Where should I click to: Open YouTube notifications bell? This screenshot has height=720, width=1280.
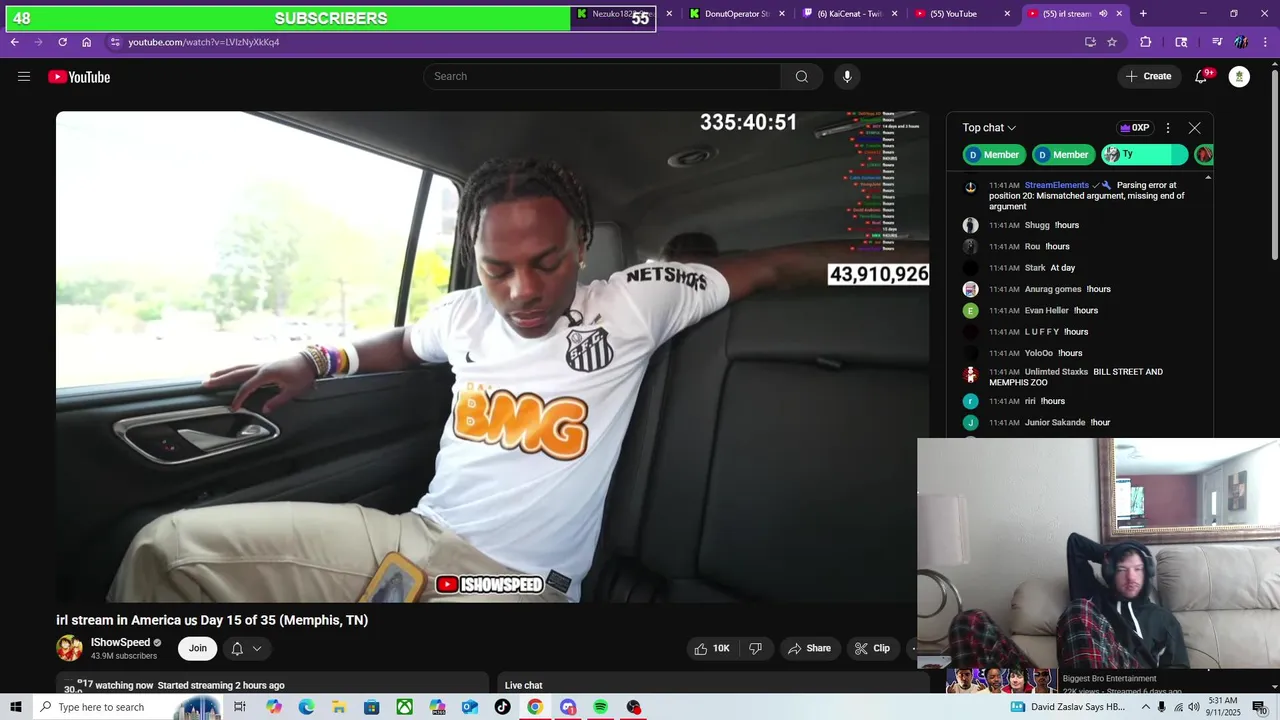(1201, 77)
